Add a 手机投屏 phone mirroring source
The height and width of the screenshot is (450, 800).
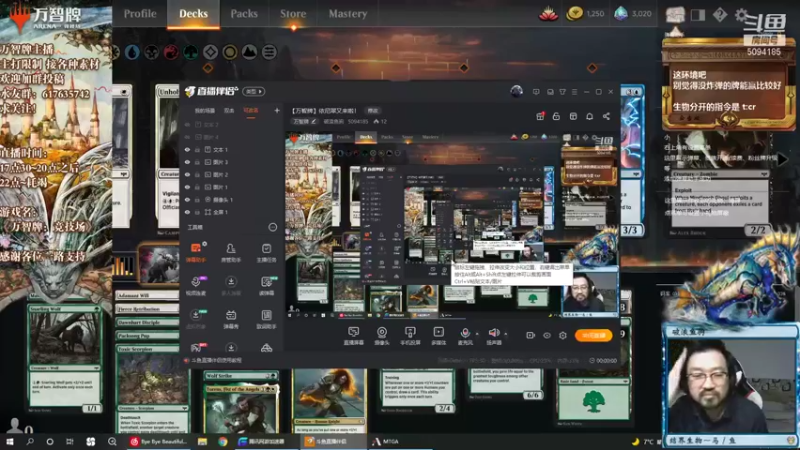(x=410, y=336)
